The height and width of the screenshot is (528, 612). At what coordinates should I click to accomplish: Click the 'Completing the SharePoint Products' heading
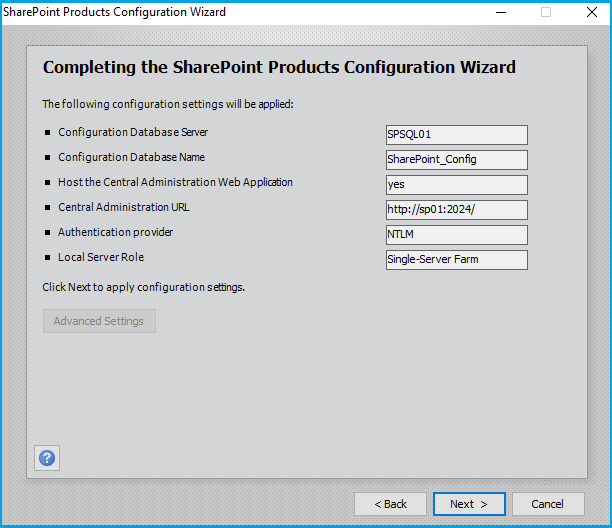pyautogui.click(x=279, y=68)
